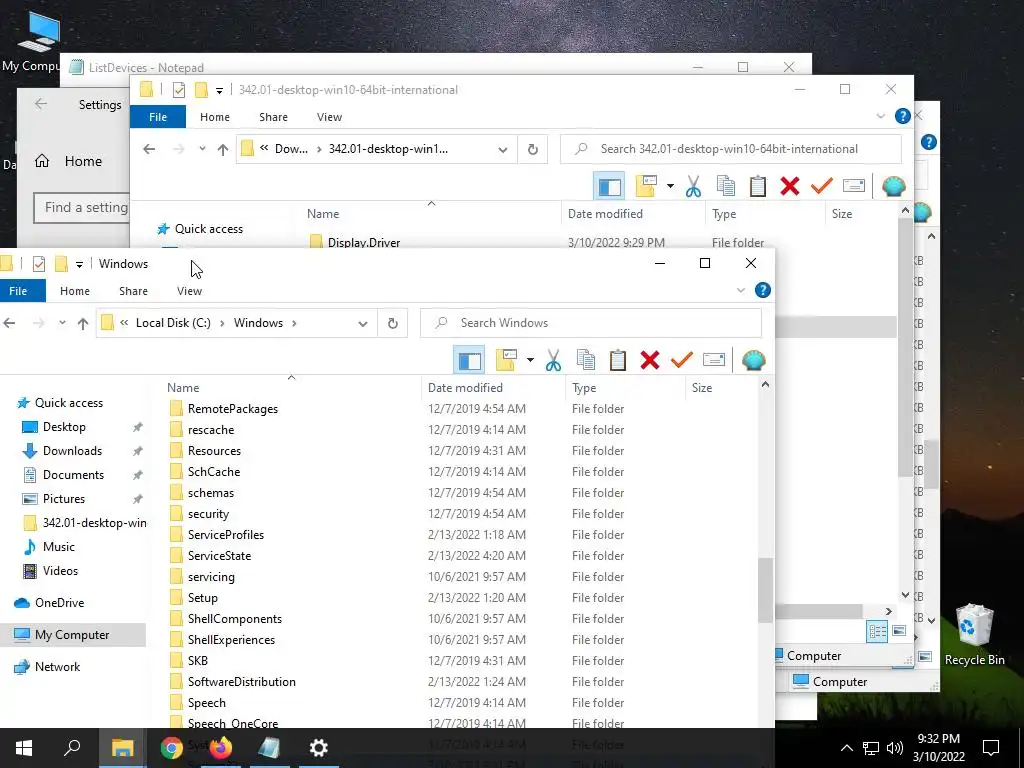Click Search Windows input field

[591, 323]
